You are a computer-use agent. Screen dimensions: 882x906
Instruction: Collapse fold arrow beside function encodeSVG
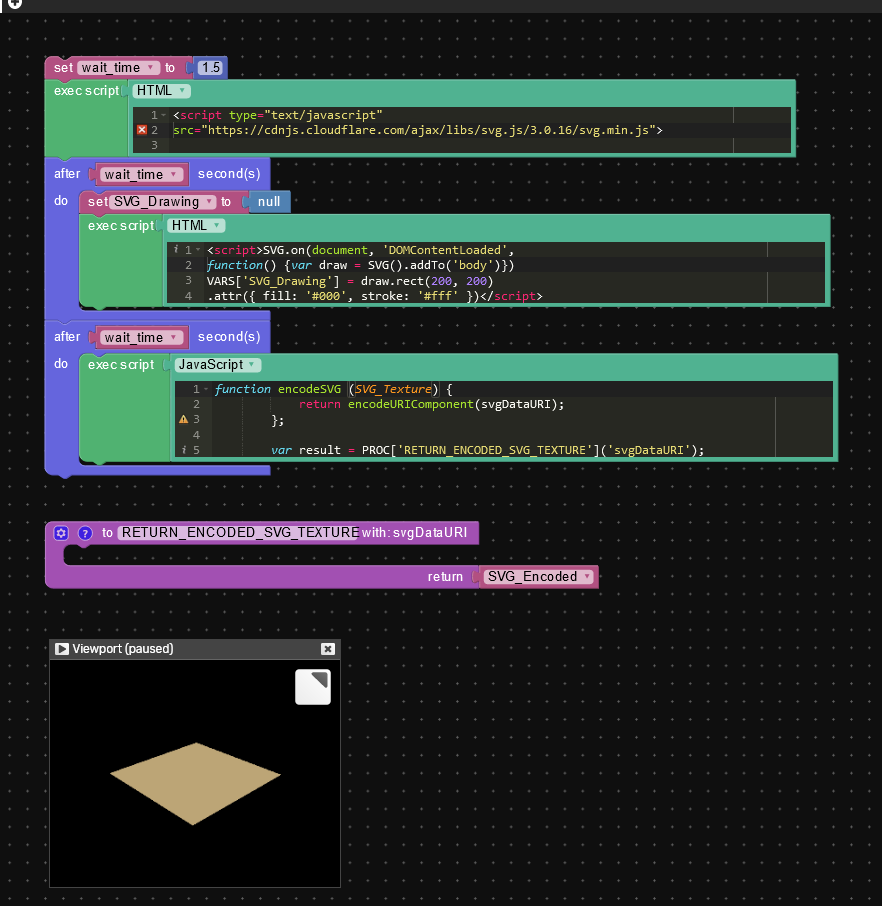[206, 389]
